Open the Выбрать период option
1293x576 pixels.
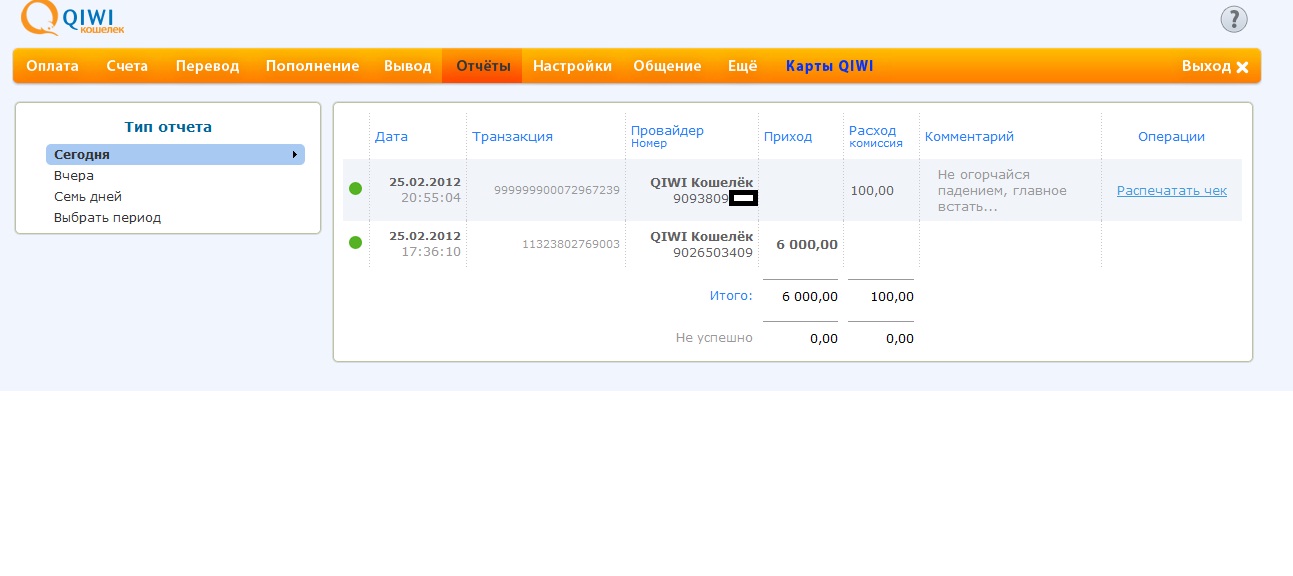pos(107,217)
